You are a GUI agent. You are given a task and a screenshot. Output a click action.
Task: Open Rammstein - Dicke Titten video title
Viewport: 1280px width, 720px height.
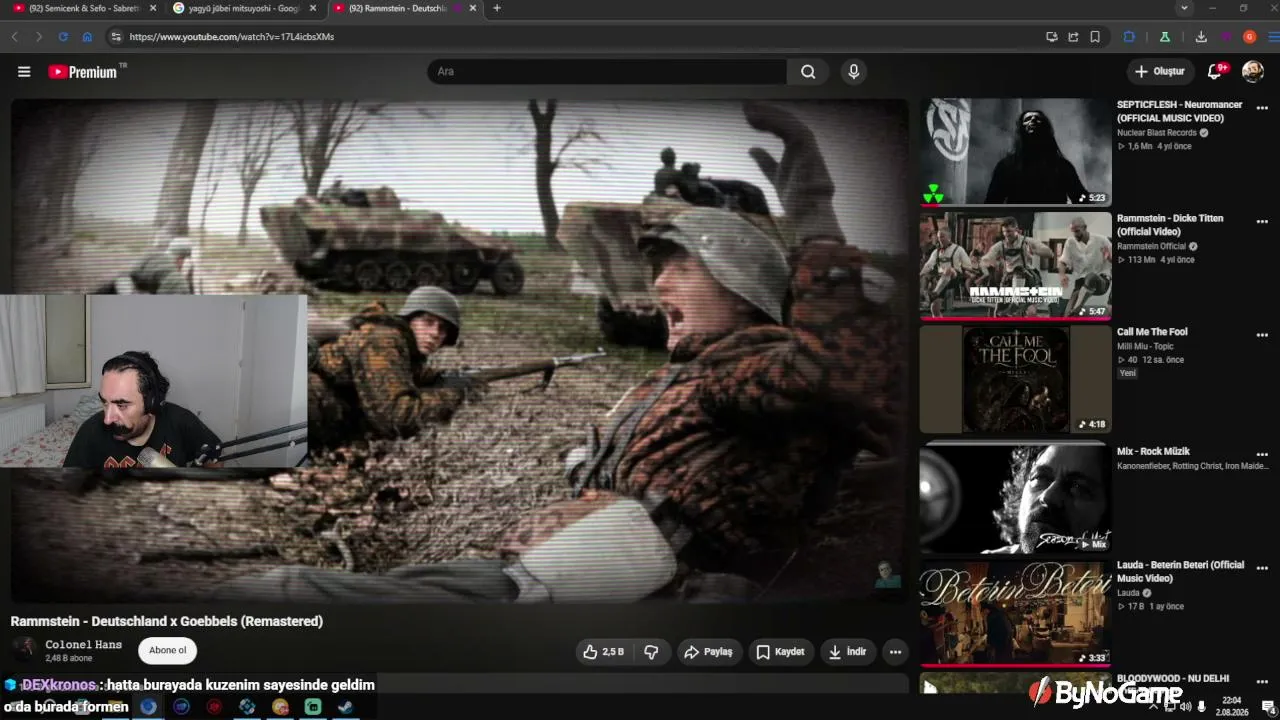[x=1172, y=225]
